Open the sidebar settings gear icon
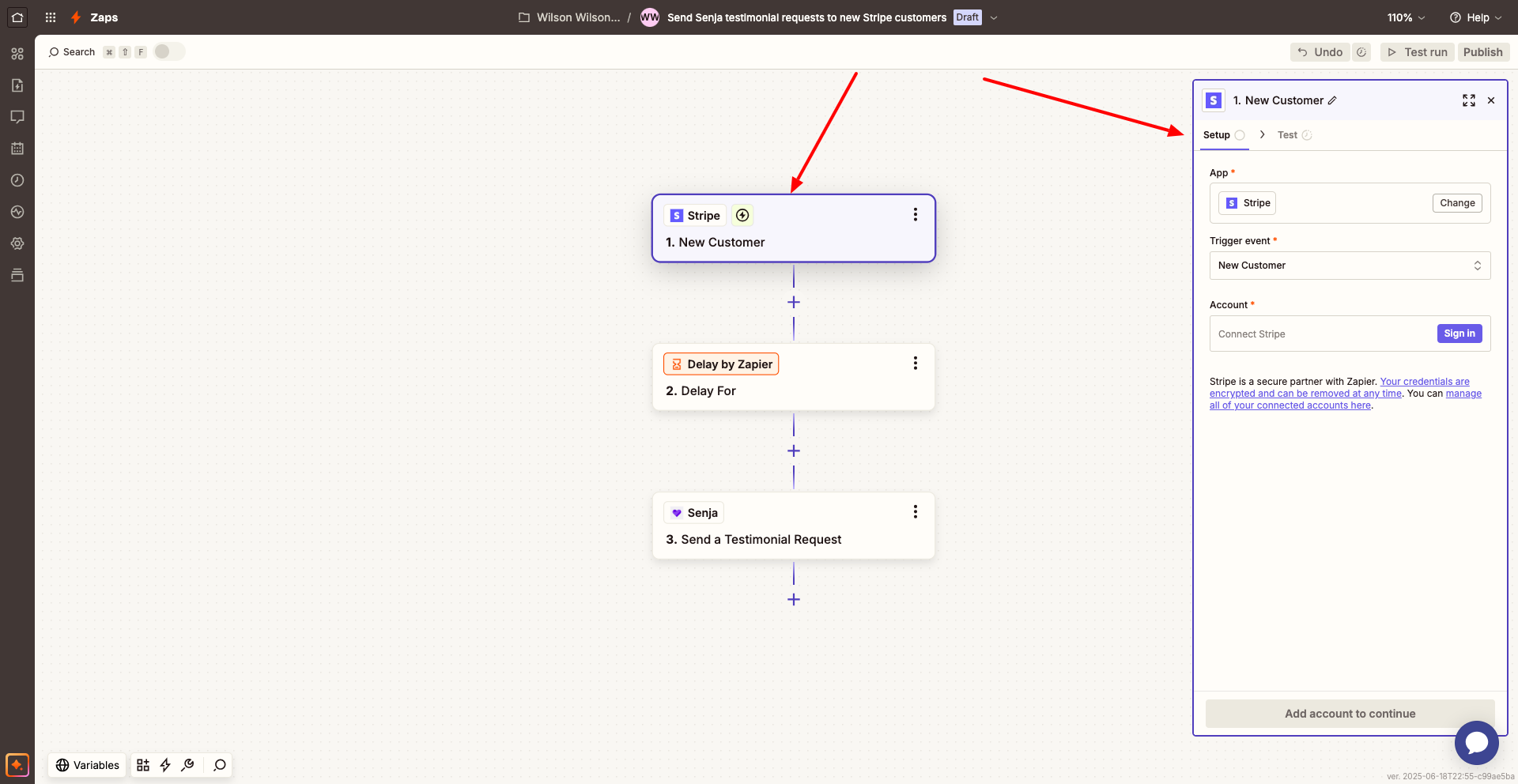Screen dimensions: 1518x784 click(17, 243)
